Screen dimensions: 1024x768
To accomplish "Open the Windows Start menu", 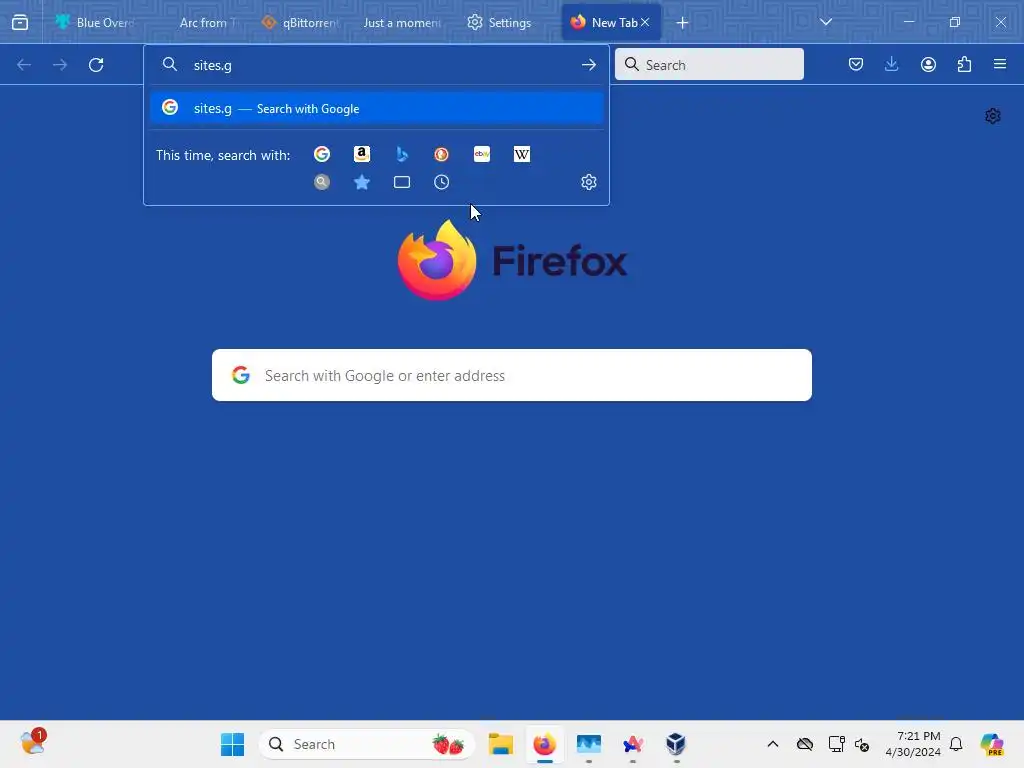I will point(232,744).
